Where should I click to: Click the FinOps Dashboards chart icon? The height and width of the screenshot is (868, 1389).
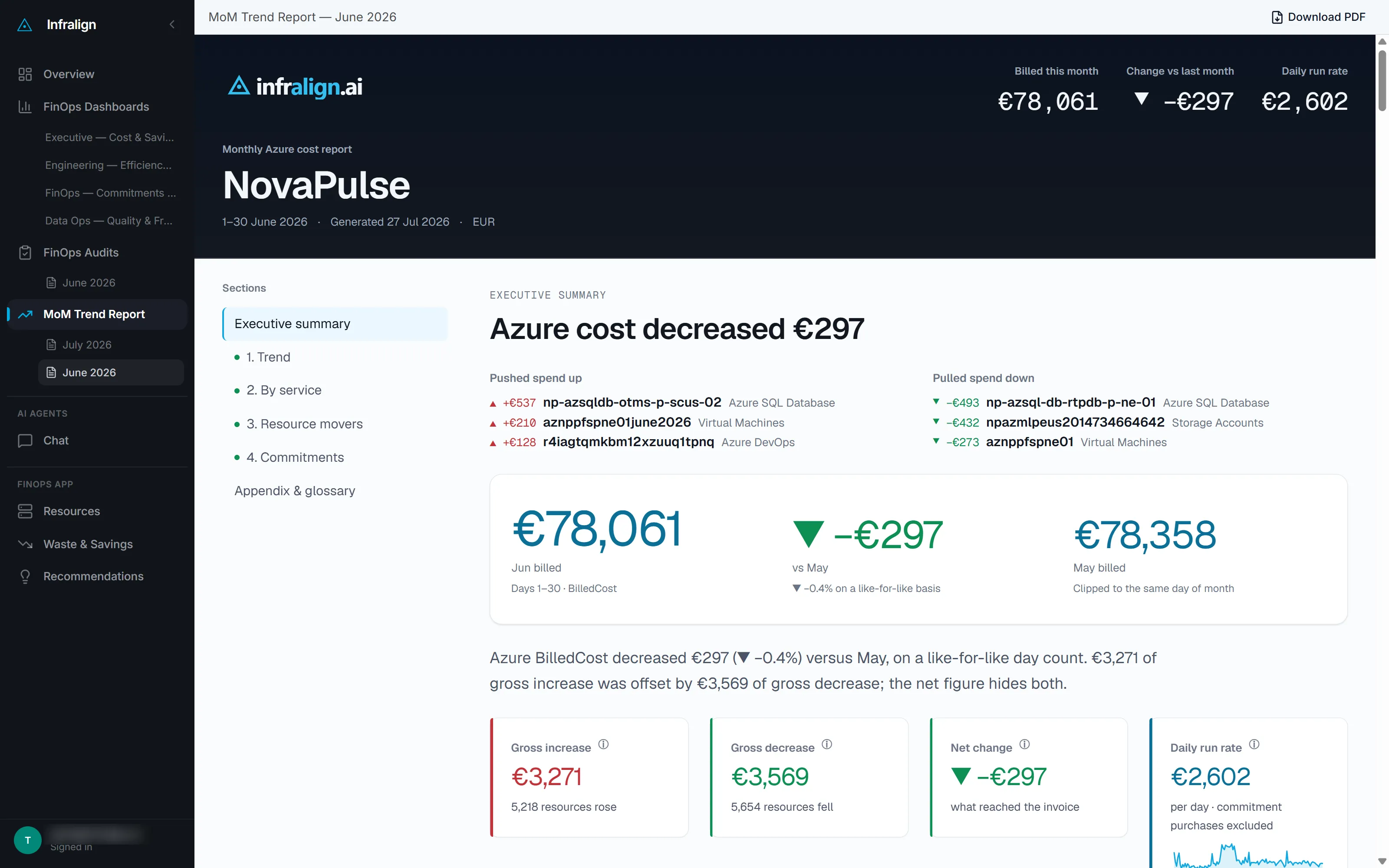[25, 107]
